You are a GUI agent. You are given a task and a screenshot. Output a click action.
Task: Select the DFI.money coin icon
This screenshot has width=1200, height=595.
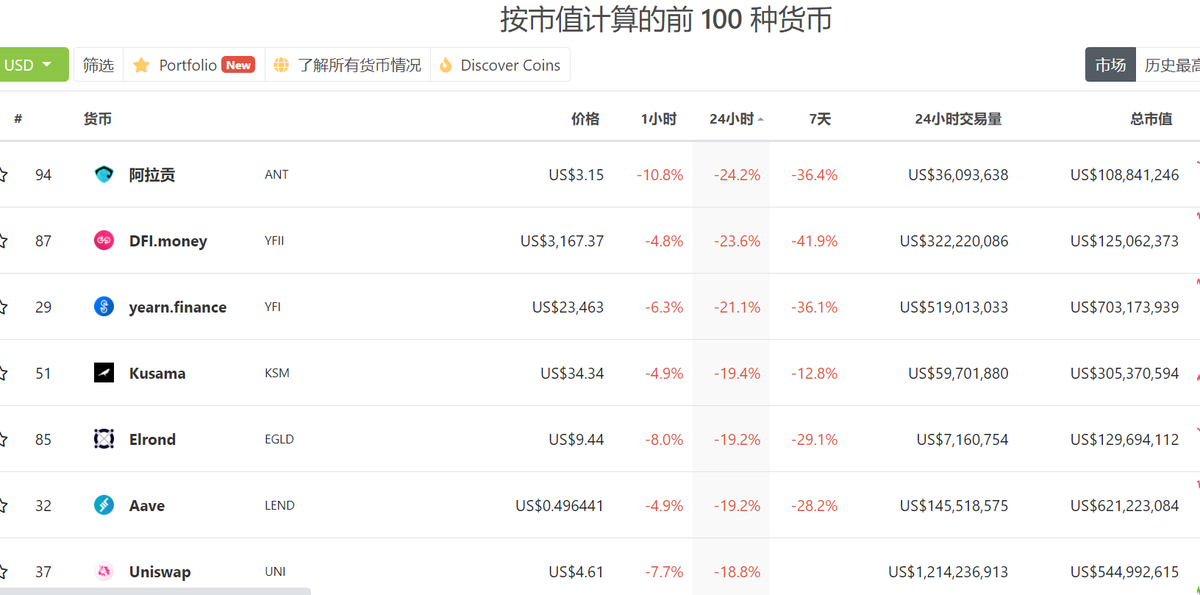104,240
